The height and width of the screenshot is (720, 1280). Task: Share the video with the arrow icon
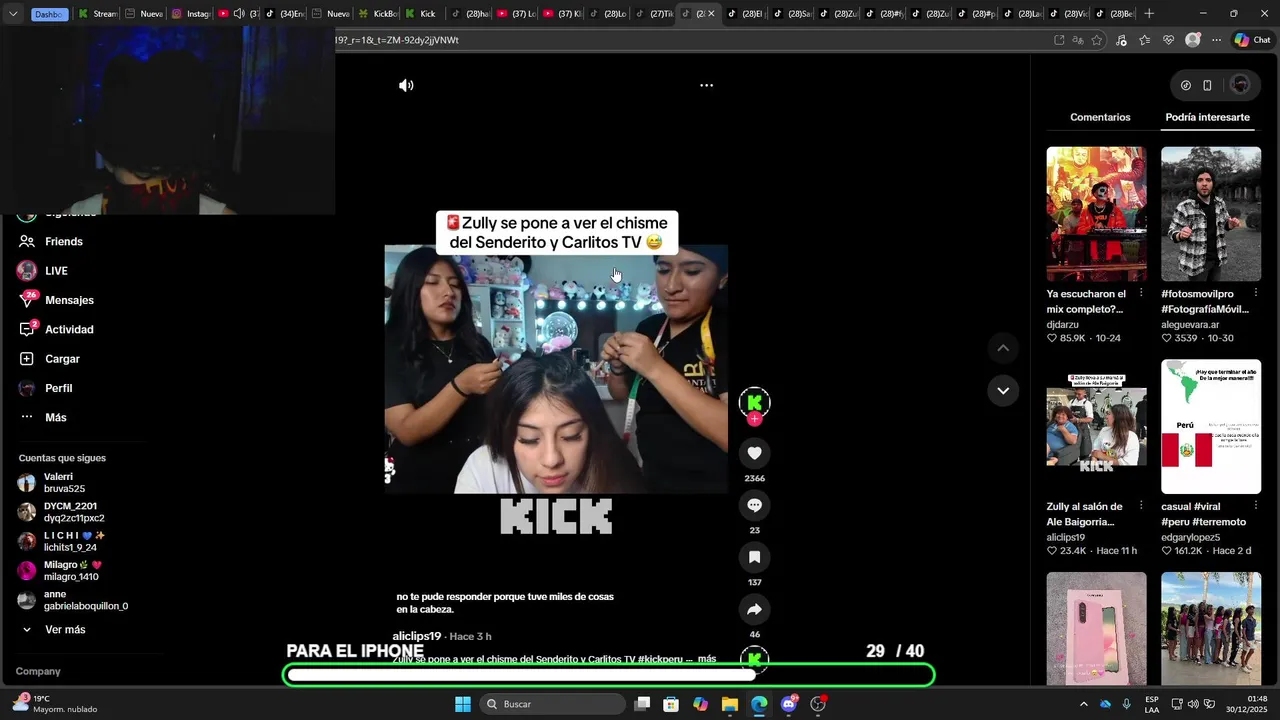tap(755, 609)
